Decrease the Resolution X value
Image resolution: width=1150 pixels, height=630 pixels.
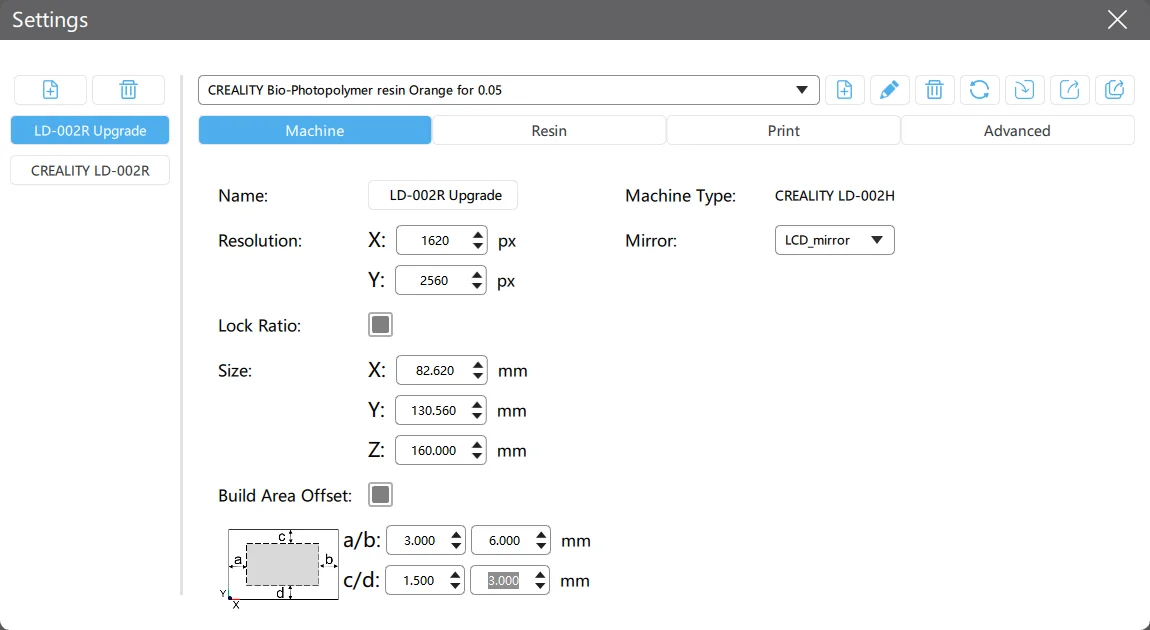coord(478,246)
